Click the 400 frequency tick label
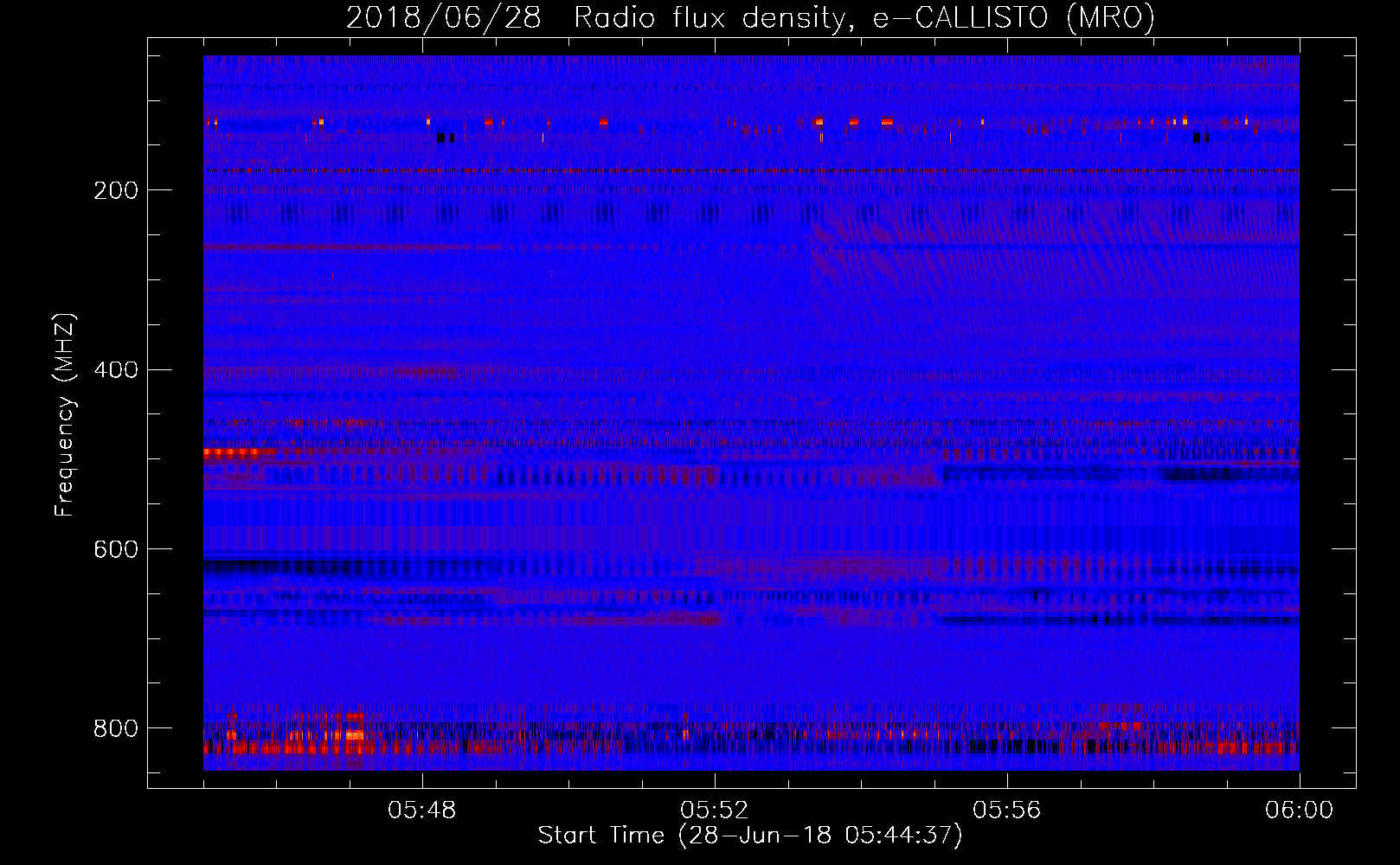 point(116,370)
